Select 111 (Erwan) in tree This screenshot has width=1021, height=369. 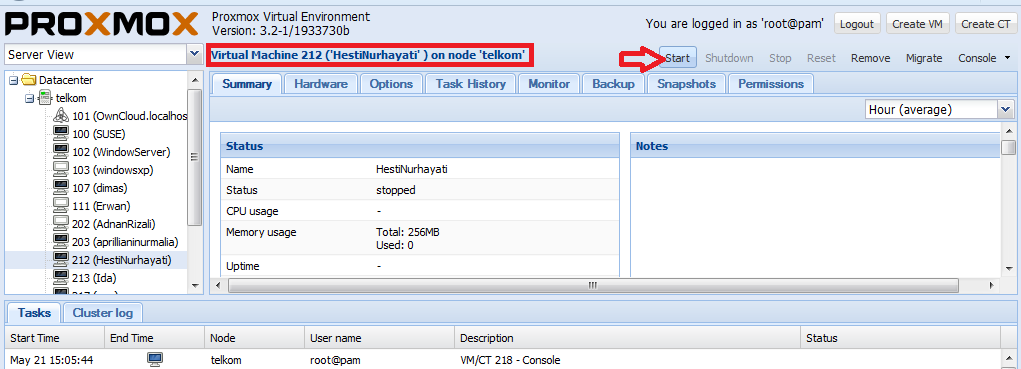pyautogui.click(x=102, y=206)
